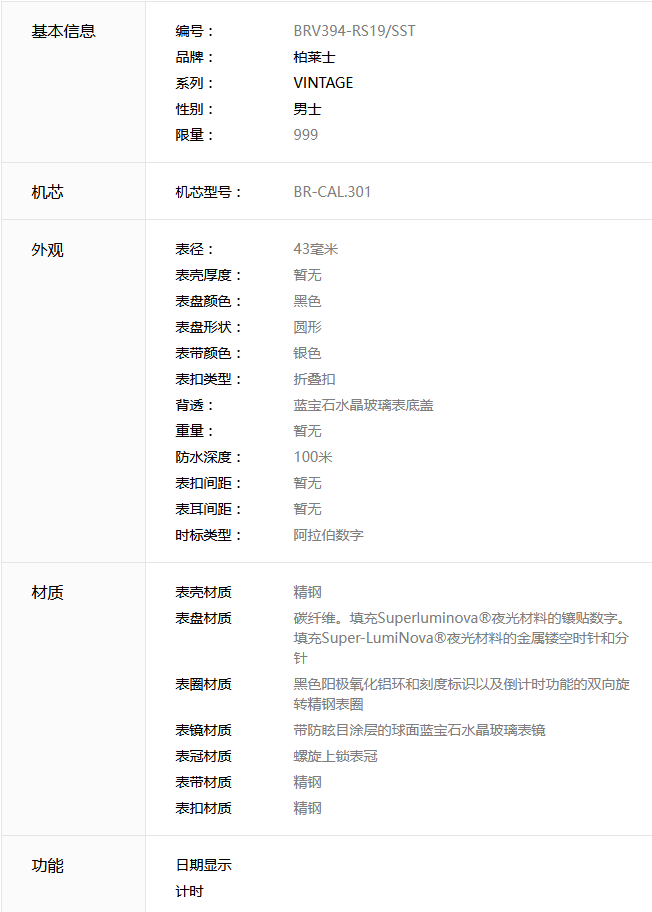Click the 表冠材质 label
The height and width of the screenshot is (912, 652).
(204, 756)
